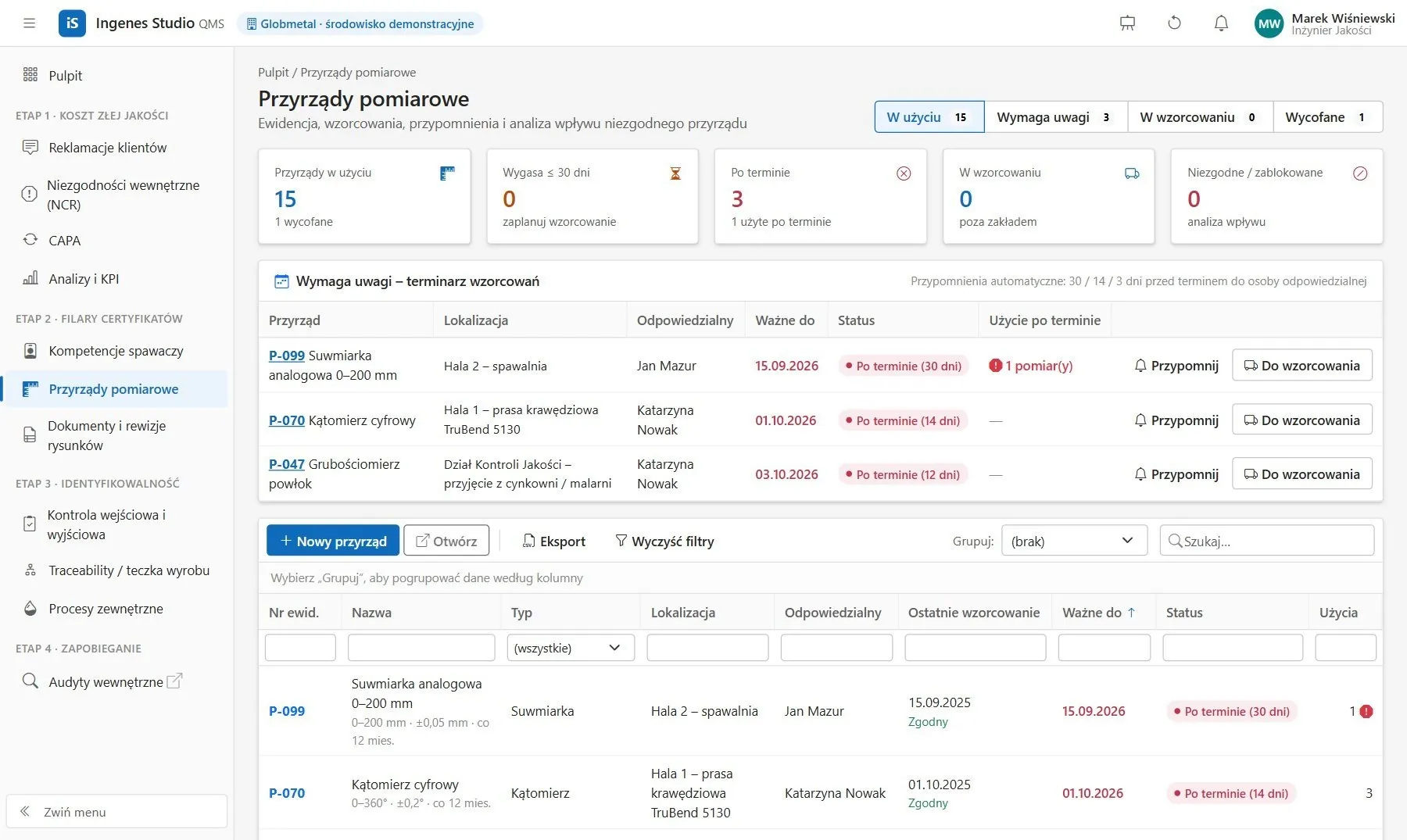Click Przypomnij for P-047 row
Image resolution: width=1407 pixels, height=840 pixels.
point(1176,474)
